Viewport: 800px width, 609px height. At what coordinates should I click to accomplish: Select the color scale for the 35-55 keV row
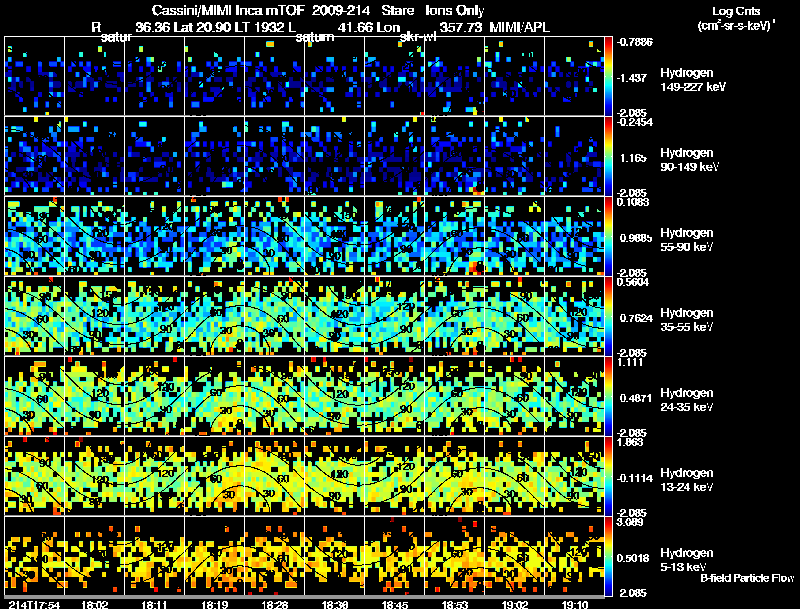(608, 317)
